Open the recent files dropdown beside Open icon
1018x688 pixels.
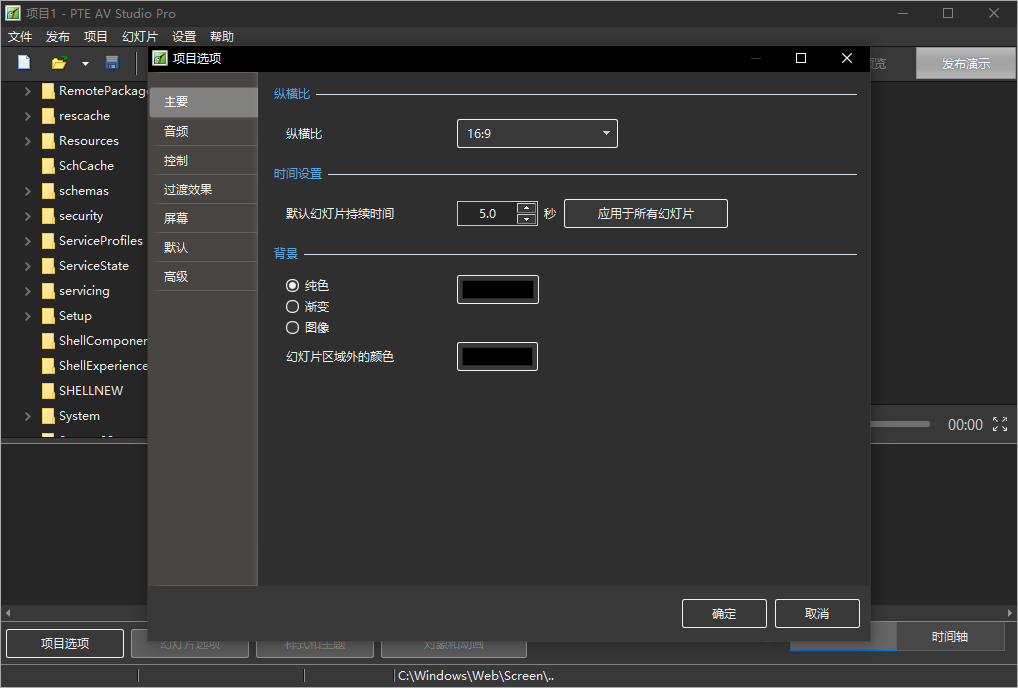click(84, 62)
